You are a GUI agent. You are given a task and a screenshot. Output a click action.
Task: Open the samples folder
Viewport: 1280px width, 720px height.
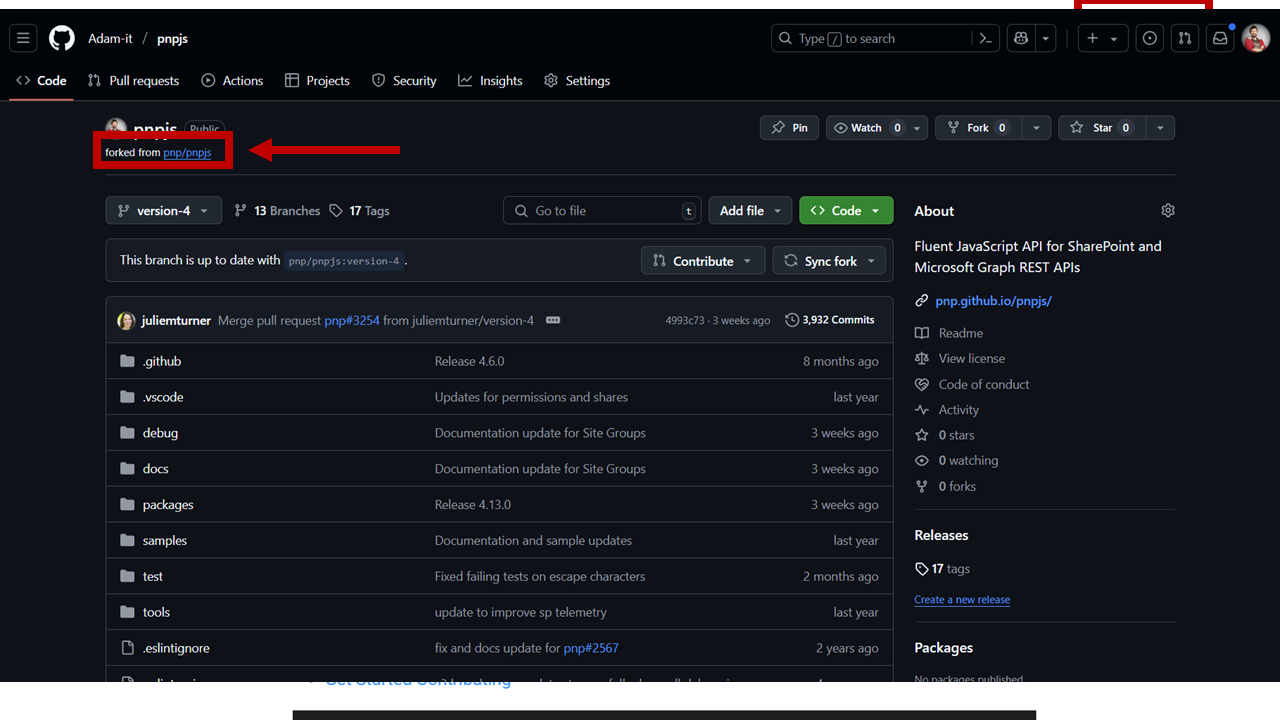(x=165, y=541)
